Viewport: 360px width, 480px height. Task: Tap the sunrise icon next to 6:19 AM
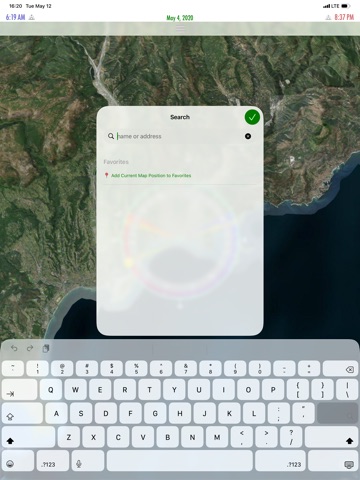coord(32,17)
